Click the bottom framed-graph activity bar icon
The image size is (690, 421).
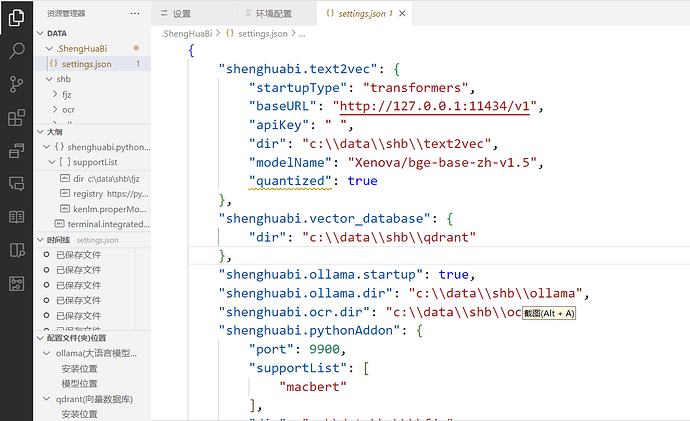pyautogui.click(x=16, y=284)
